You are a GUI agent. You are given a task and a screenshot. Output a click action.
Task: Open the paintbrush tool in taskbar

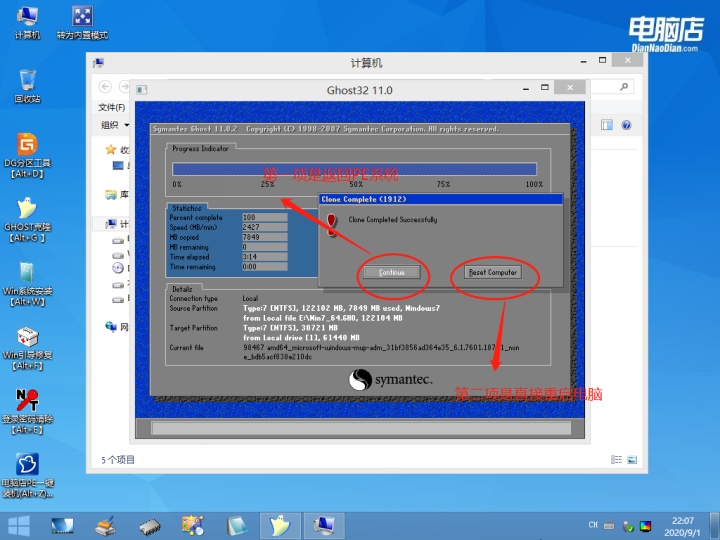point(106,526)
